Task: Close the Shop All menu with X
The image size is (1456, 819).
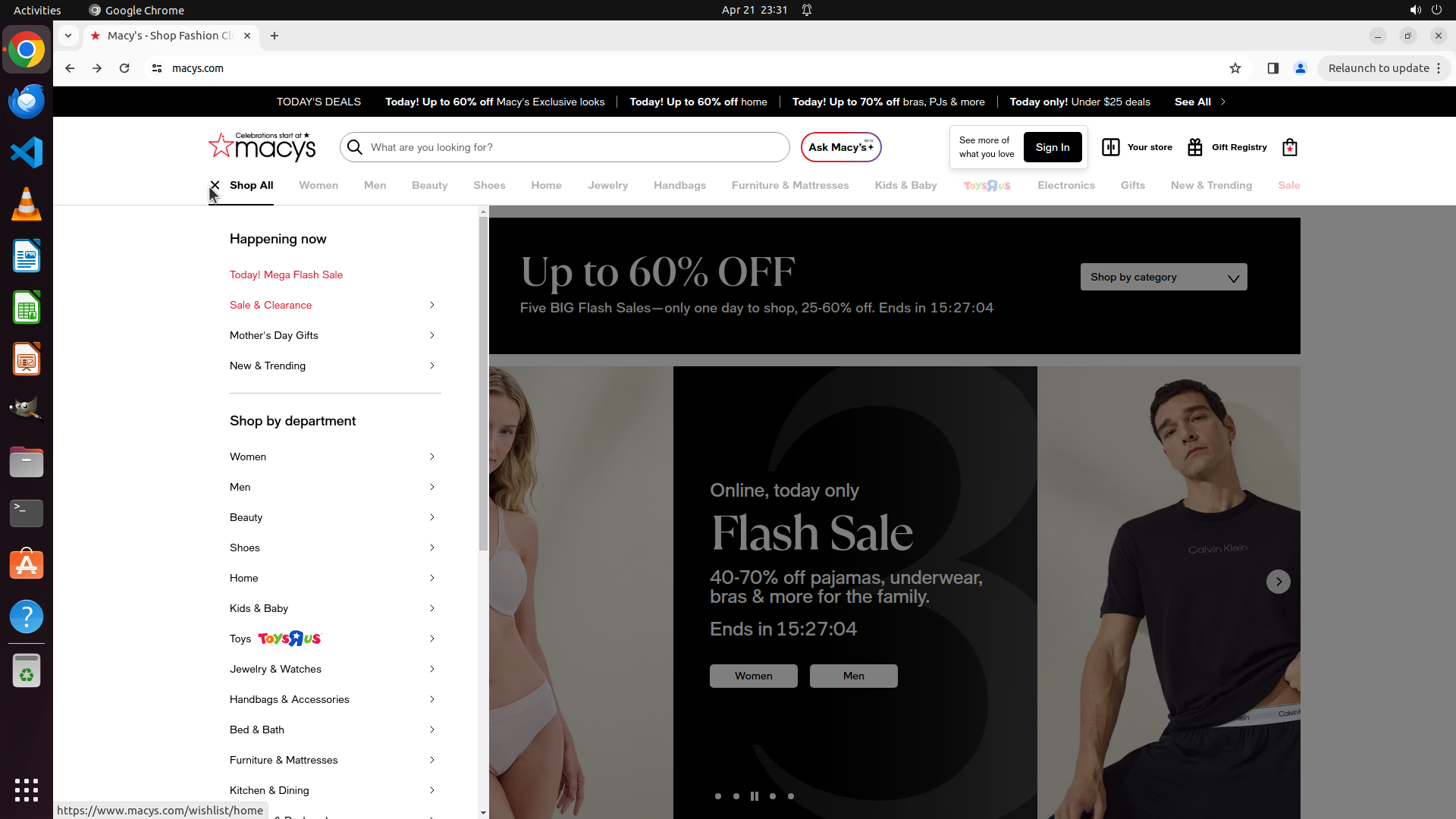Action: (215, 185)
